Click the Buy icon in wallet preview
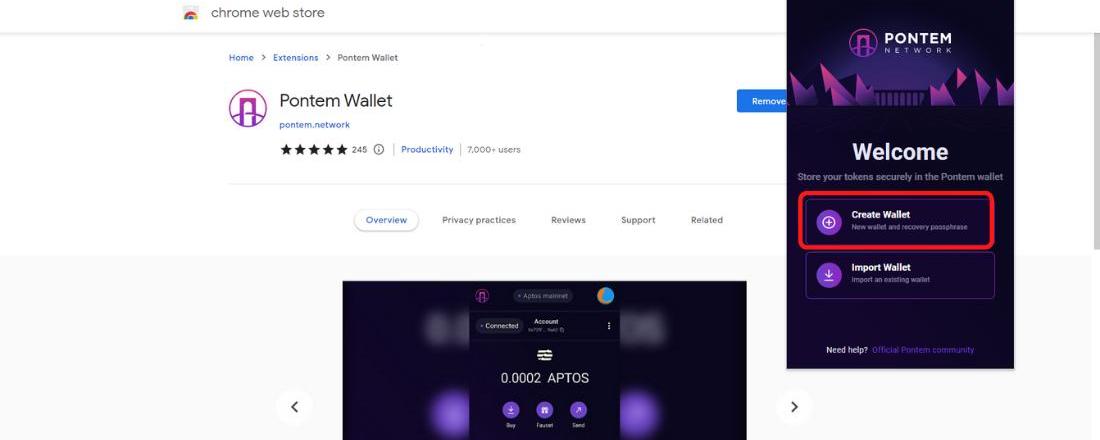The width and height of the screenshot is (1100, 440). click(x=511, y=410)
